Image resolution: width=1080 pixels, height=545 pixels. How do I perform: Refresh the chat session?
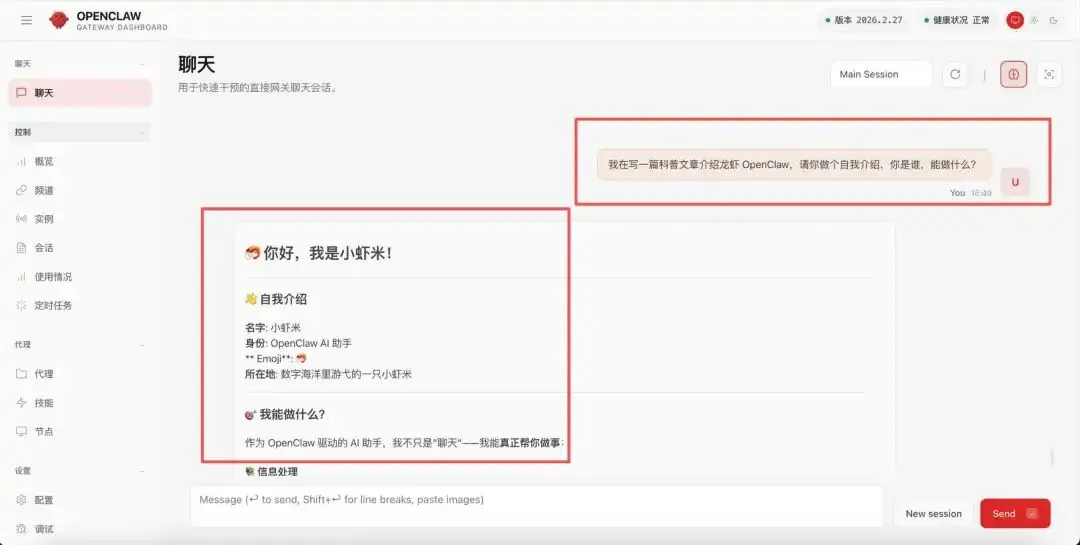click(955, 74)
